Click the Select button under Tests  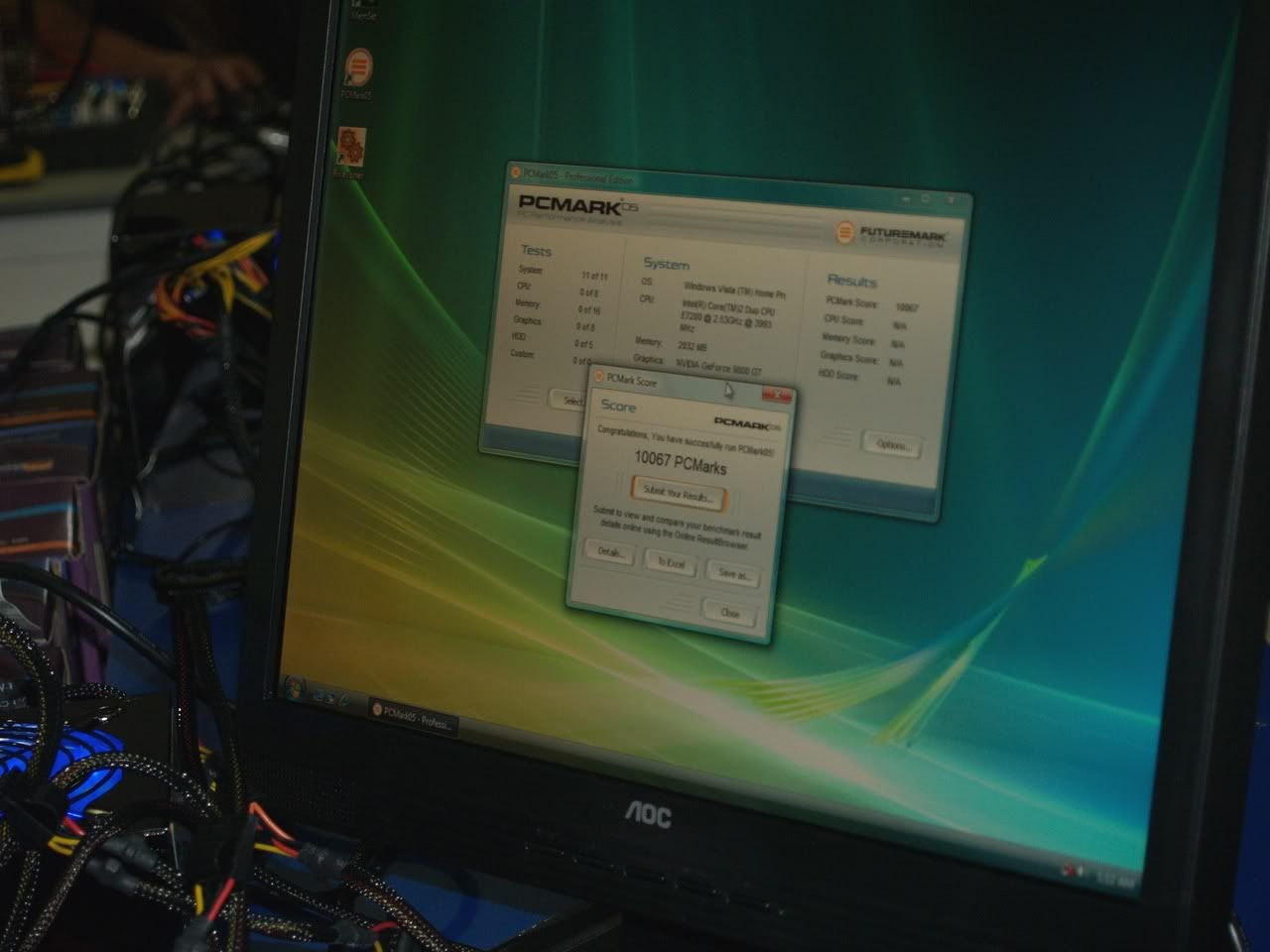[568, 400]
